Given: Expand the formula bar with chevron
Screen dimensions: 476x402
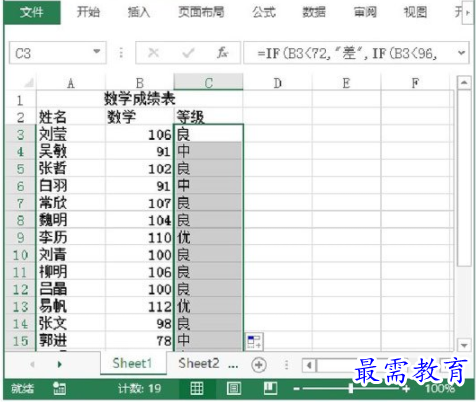Looking at the screenshot, I should point(462,53).
